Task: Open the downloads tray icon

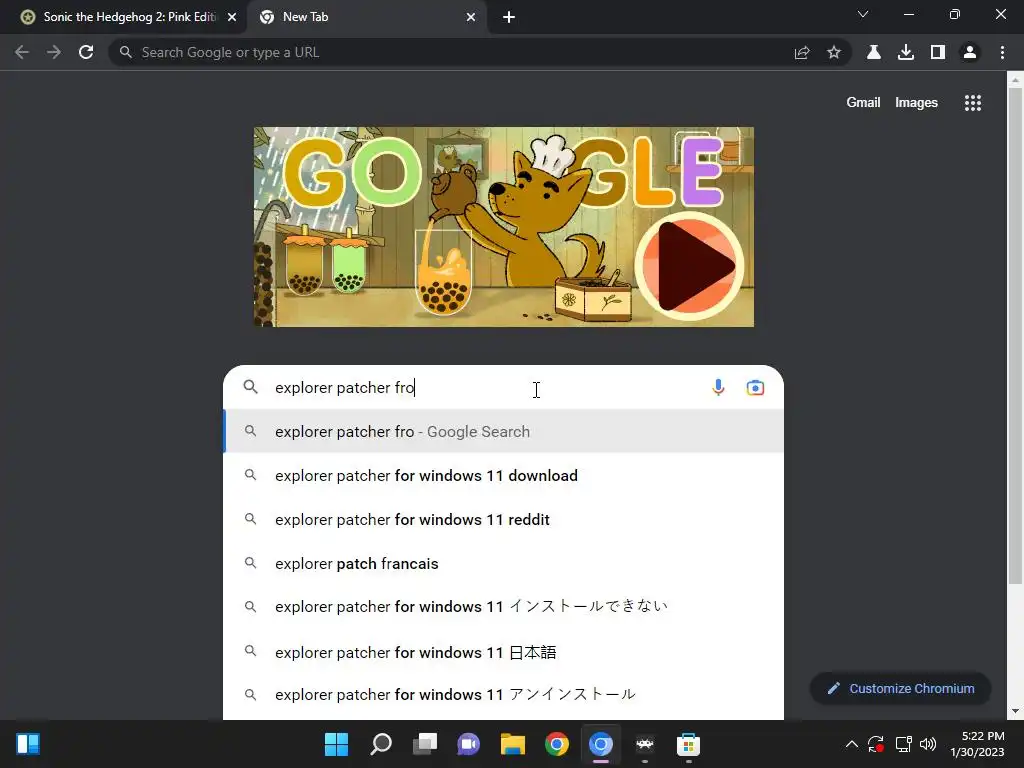Action: pos(906,52)
